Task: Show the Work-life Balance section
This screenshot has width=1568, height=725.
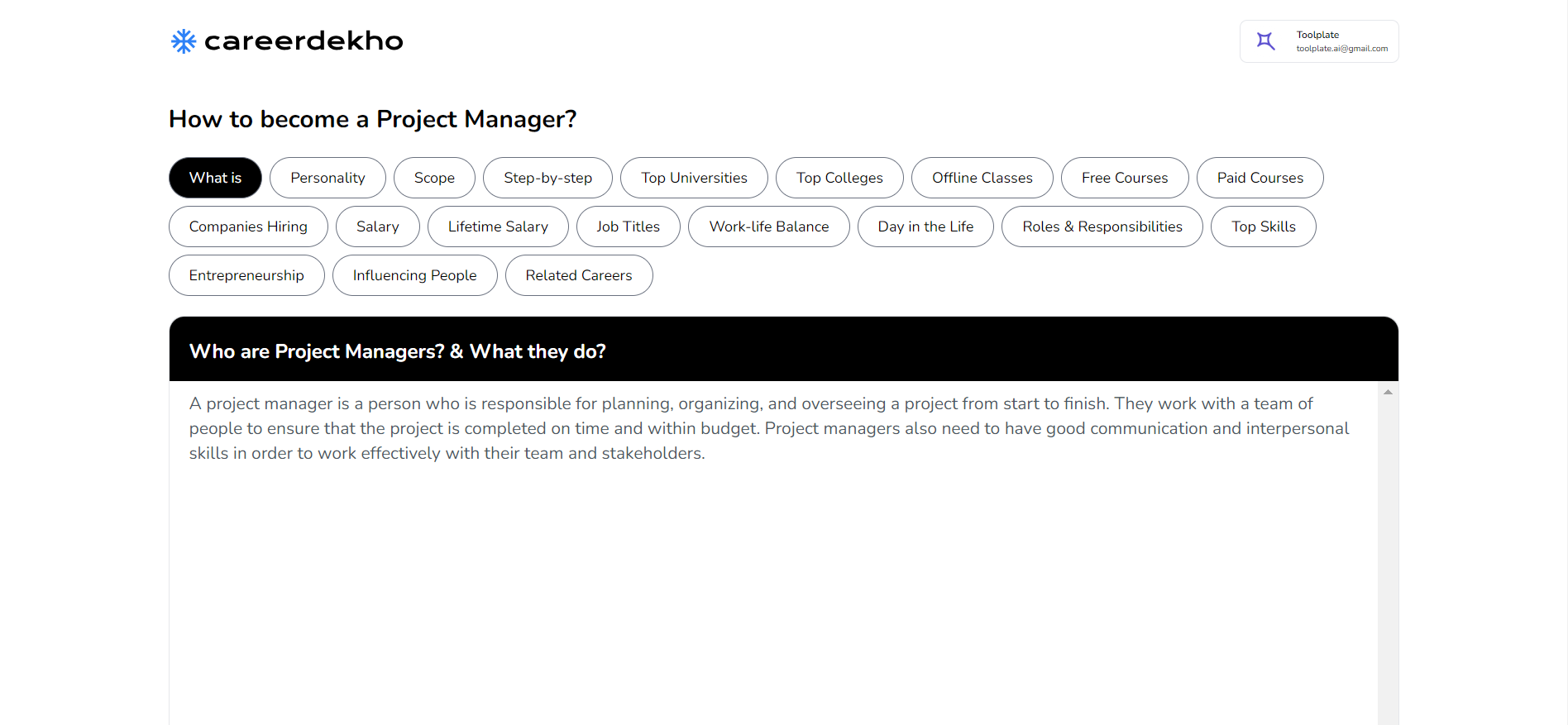Action: click(769, 227)
